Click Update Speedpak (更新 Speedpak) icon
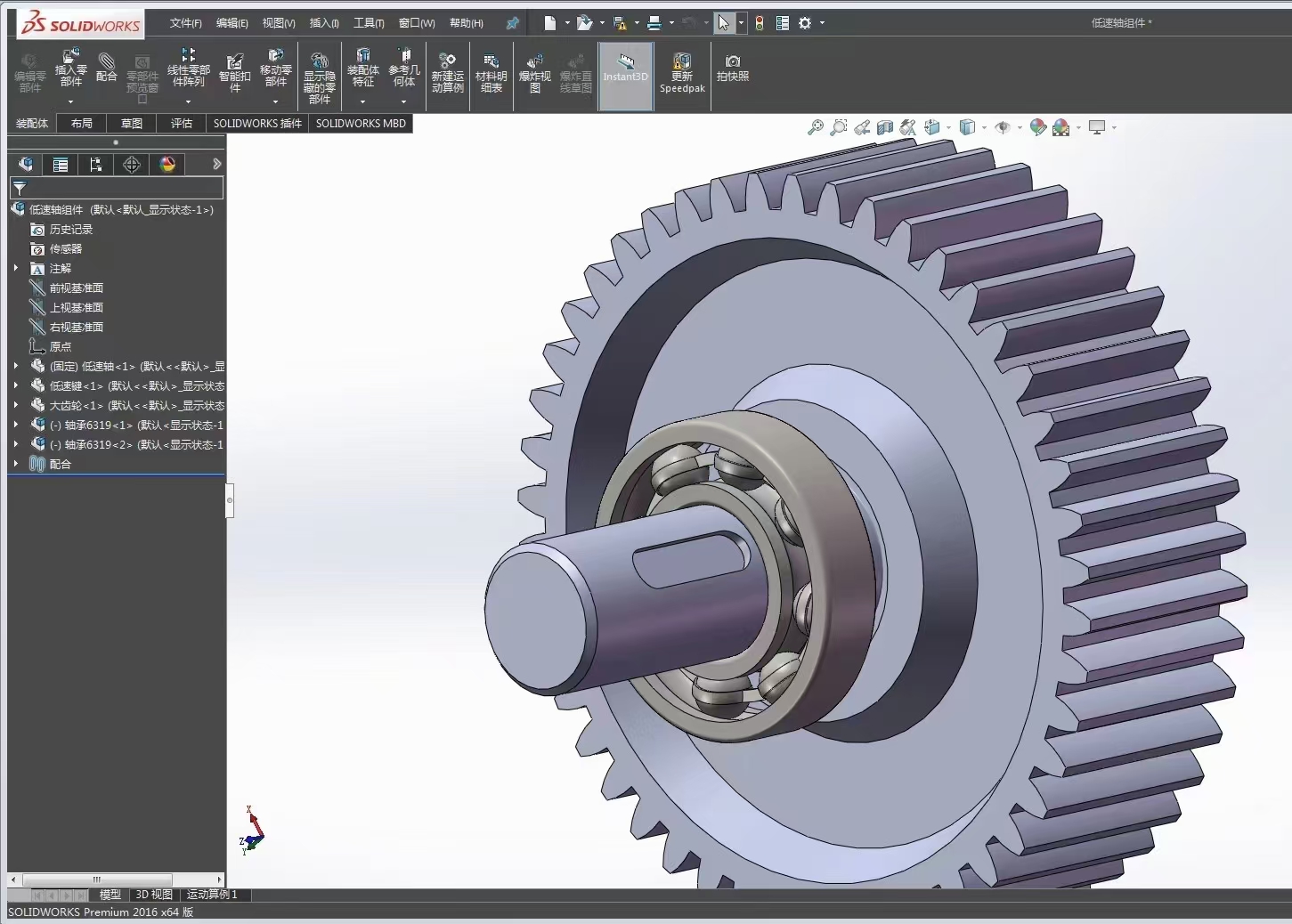This screenshot has width=1292, height=924. click(x=682, y=73)
